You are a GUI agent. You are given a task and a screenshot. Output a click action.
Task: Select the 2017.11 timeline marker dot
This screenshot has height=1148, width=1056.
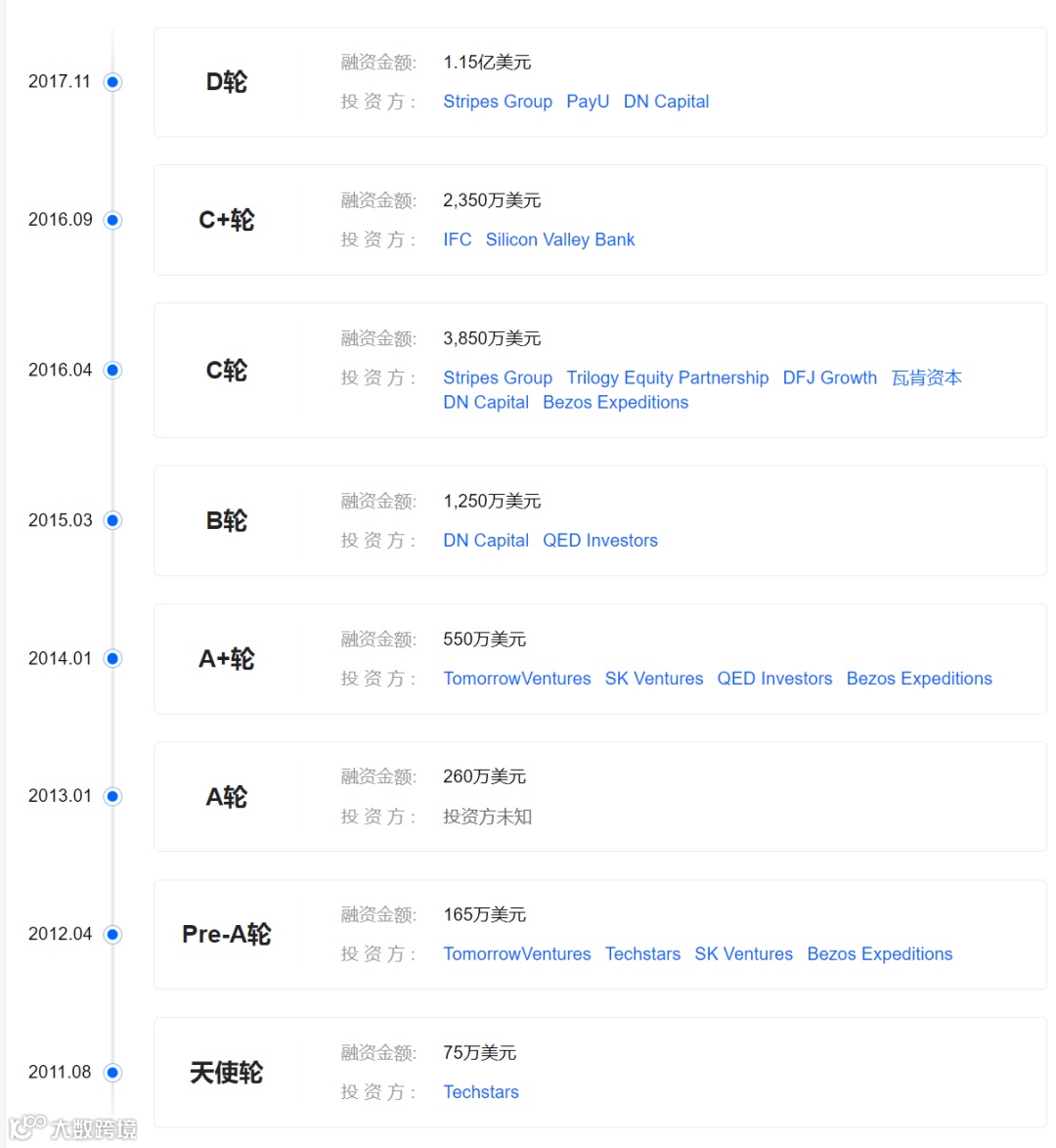pyautogui.click(x=112, y=82)
